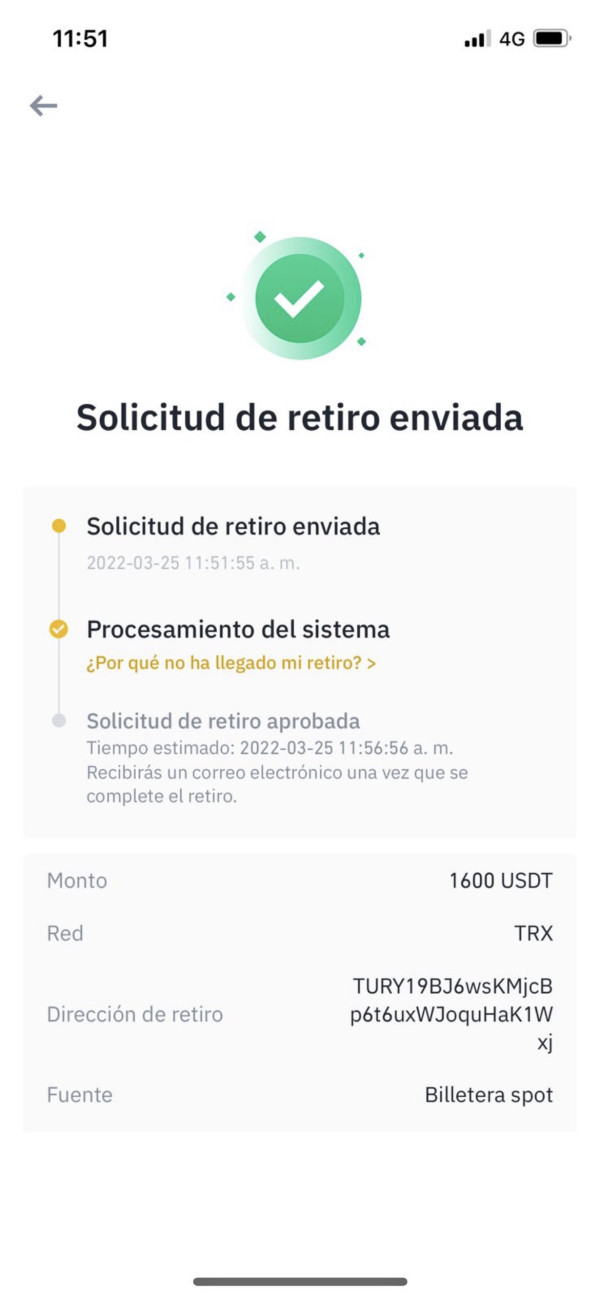This screenshot has width=600, height=1298.
Task: Select the "Solicitud de retiro enviada" page heading
Action: point(300,417)
